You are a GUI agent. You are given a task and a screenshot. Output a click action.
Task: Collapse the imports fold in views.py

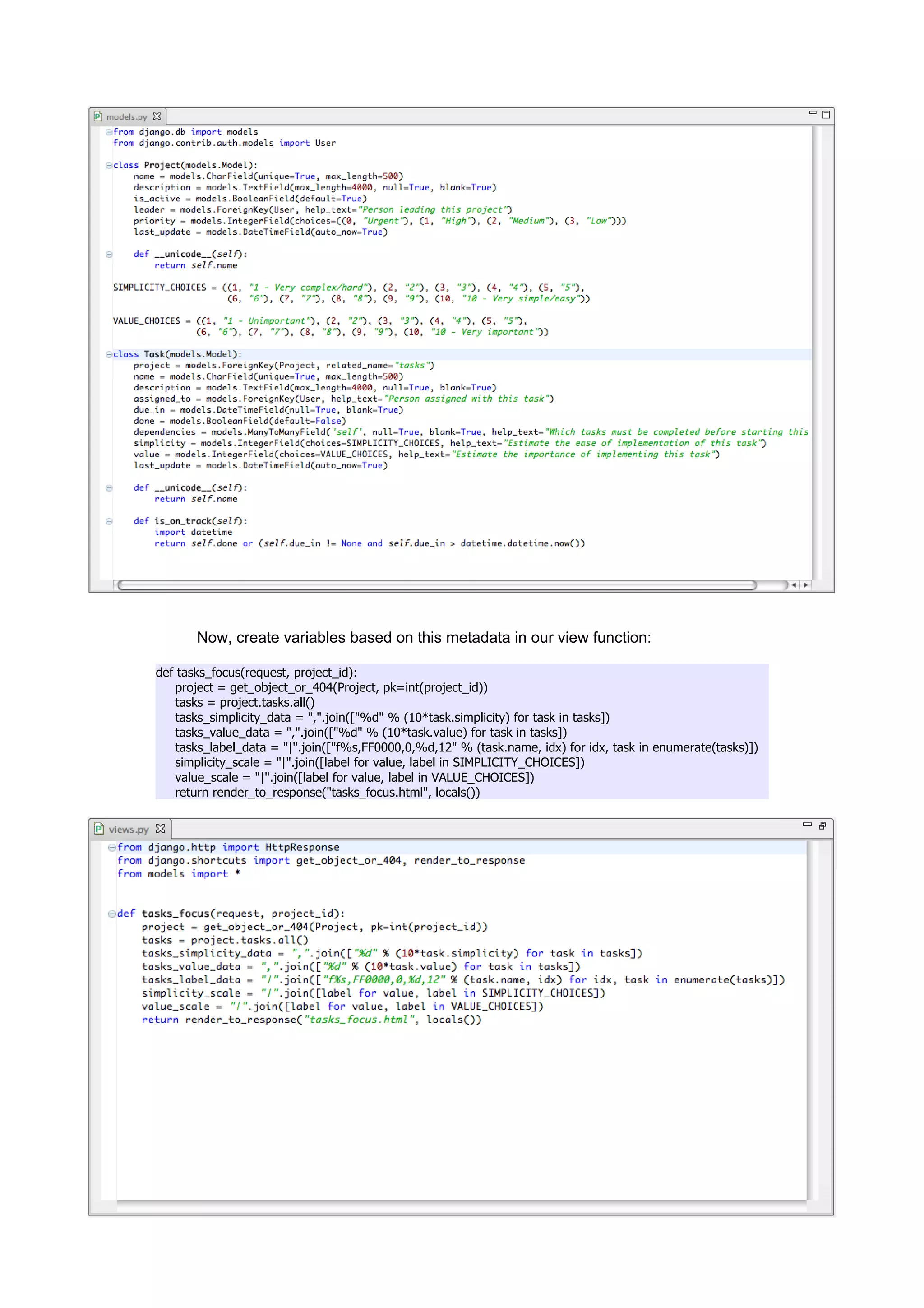click(x=112, y=847)
